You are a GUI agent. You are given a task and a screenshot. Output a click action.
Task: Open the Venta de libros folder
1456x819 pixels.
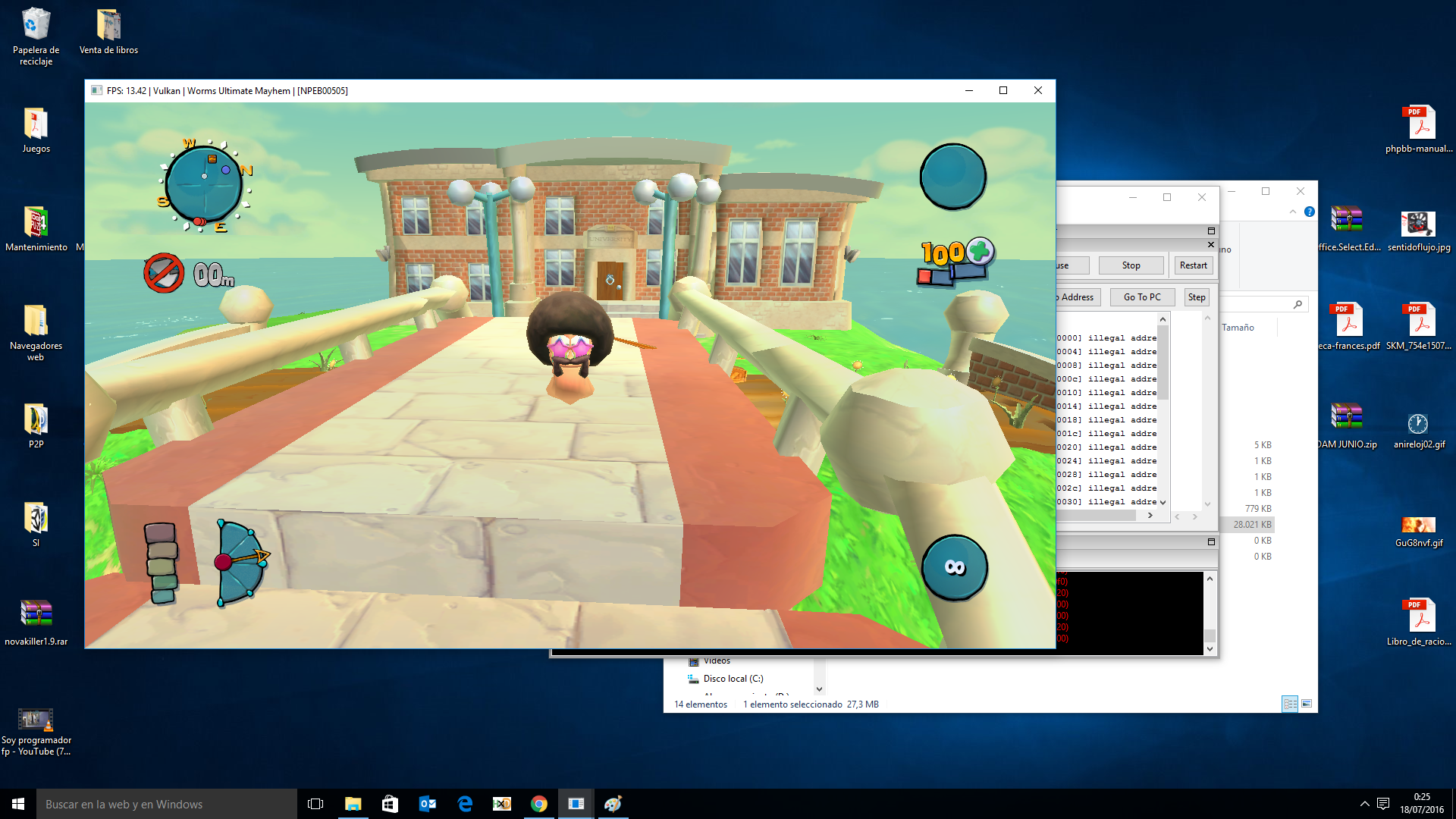pos(108,32)
